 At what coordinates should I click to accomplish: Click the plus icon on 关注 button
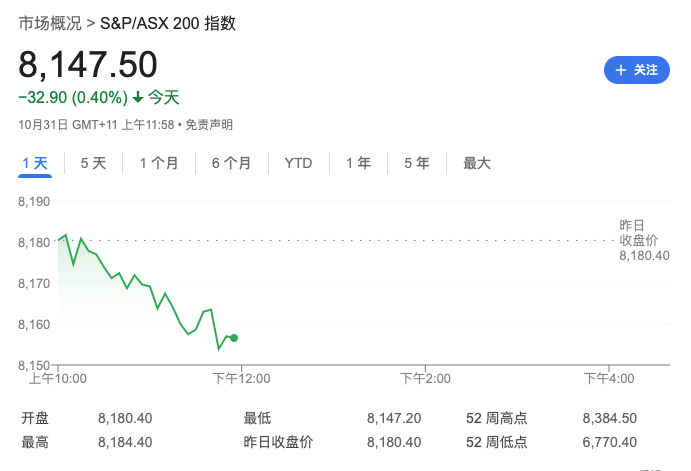click(x=621, y=70)
